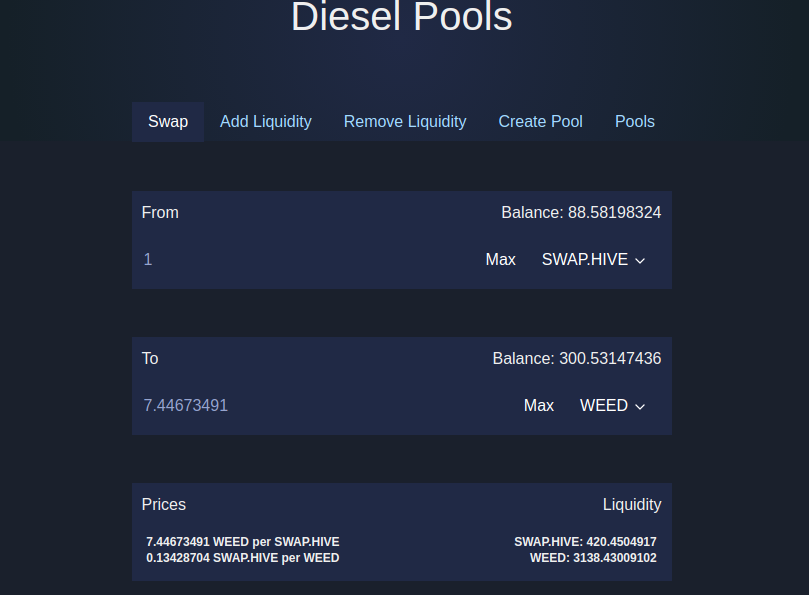Click the Liquidity heading
This screenshot has height=595, width=809.
coord(632,505)
